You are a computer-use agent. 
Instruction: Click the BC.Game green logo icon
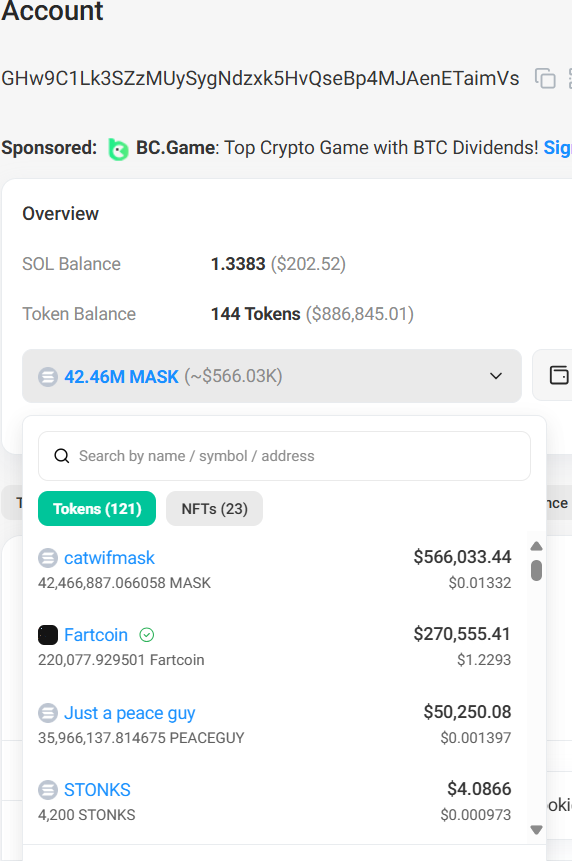tap(118, 149)
